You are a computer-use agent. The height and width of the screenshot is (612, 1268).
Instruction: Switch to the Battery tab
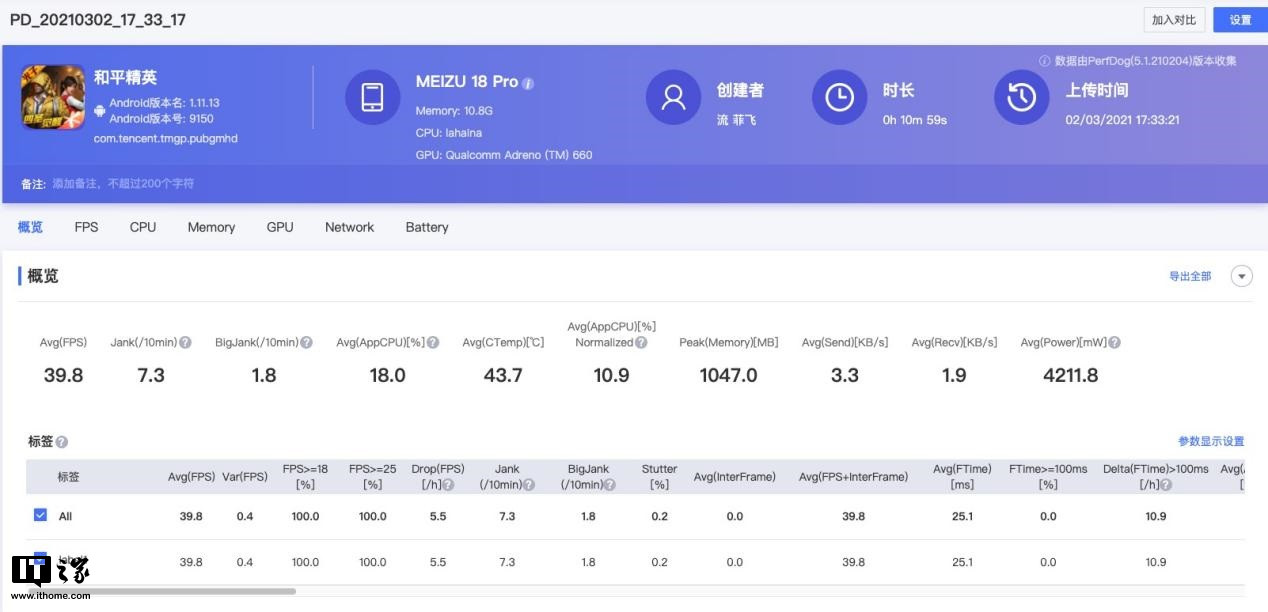tap(427, 227)
